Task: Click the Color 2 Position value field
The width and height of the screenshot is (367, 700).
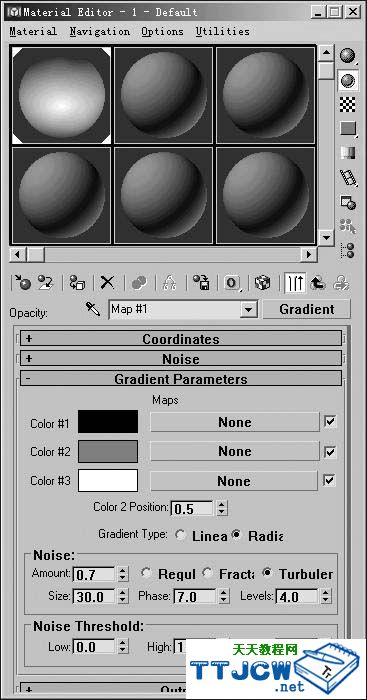Action: click(x=193, y=508)
